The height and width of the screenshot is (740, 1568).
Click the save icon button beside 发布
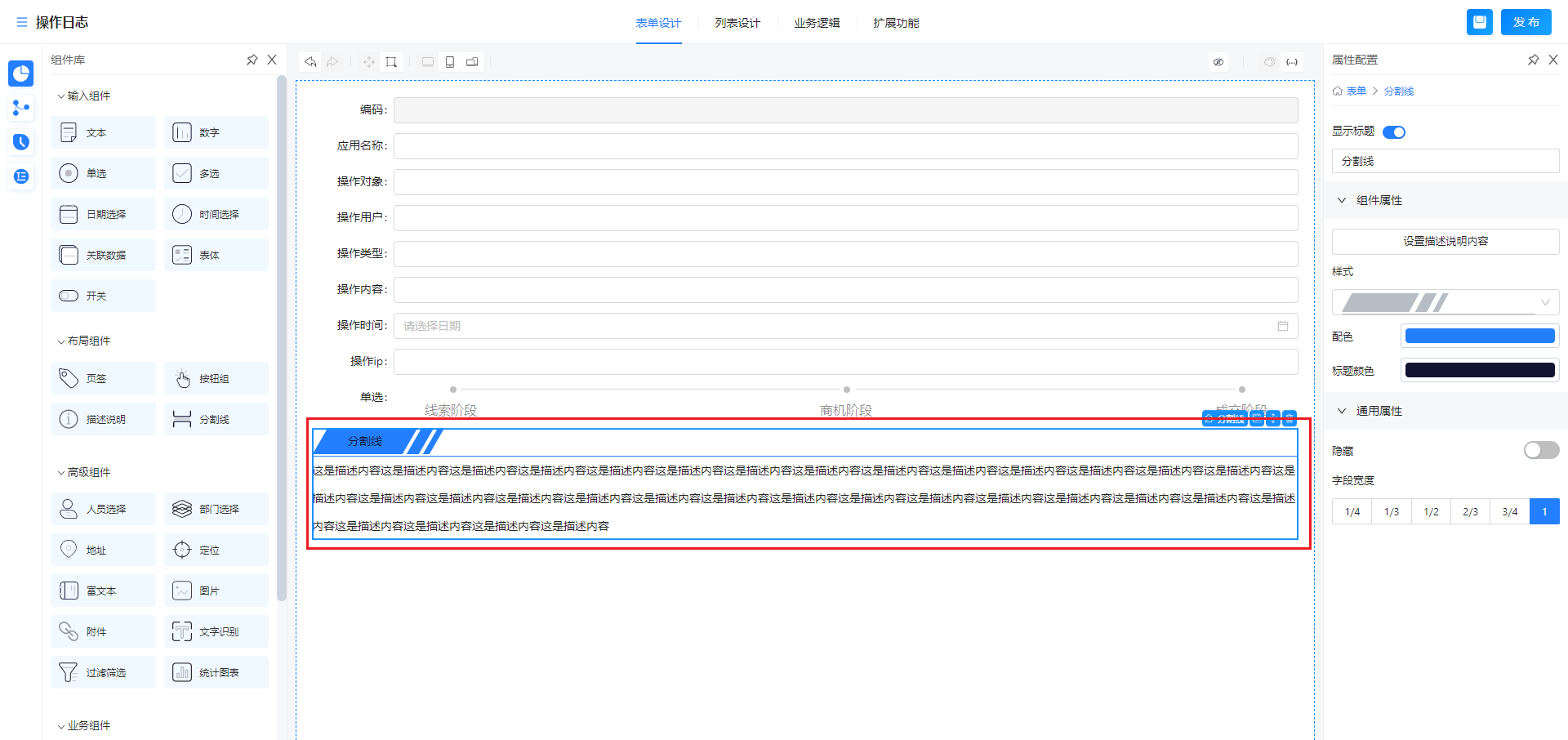(x=1479, y=22)
